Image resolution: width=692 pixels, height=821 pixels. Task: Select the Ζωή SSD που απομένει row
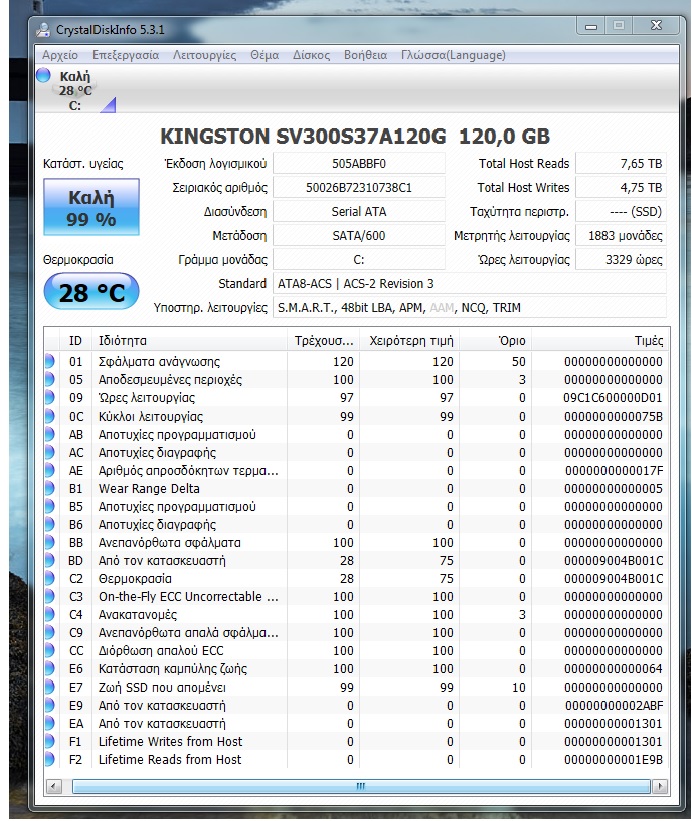click(x=356, y=687)
